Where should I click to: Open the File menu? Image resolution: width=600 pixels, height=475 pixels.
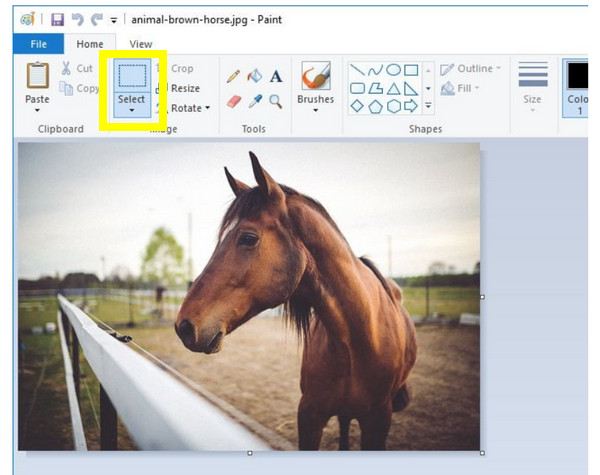[38, 44]
